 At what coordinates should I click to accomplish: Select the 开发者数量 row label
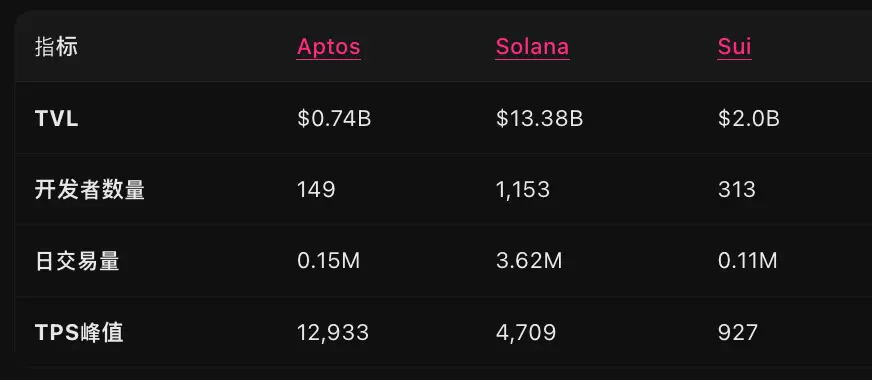90,190
